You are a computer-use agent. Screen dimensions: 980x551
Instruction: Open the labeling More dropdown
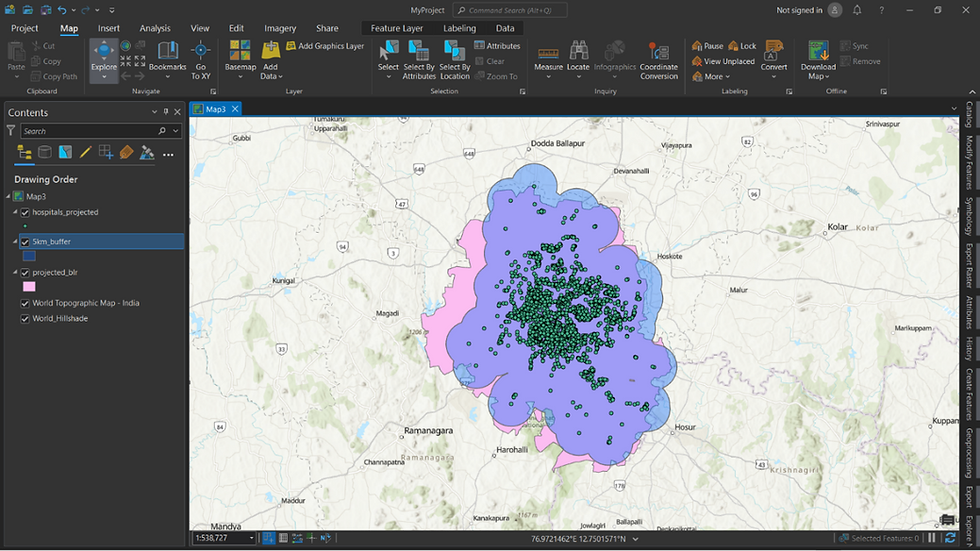[x=711, y=76]
